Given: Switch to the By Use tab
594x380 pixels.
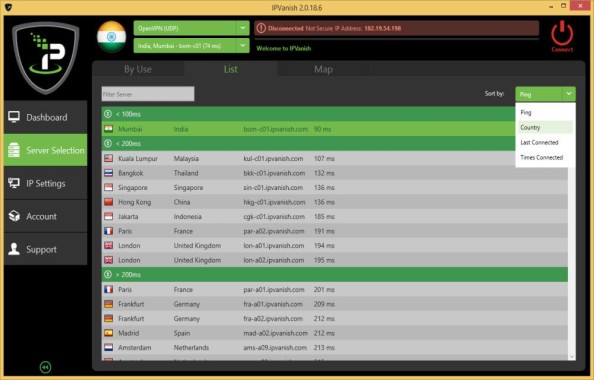Looking at the screenshot, I should [x=138, y=69].
